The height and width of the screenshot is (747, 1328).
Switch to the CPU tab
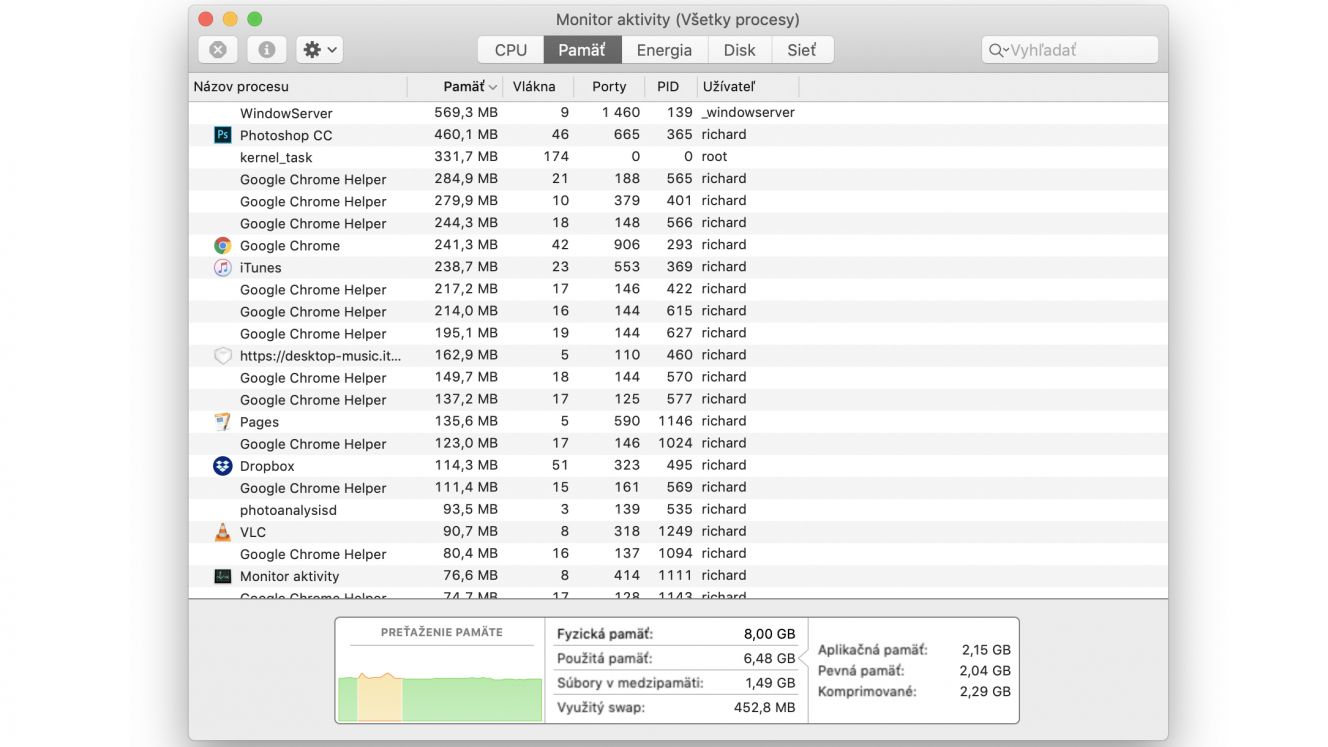pyautogui.click(x=511, y=50)
